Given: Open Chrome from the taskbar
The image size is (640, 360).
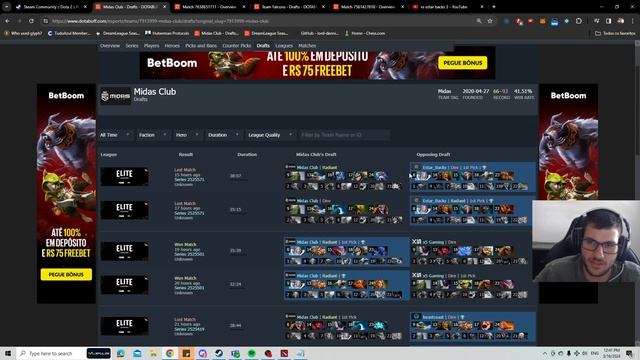Looking at the screenshot, I should coord(170,353).
